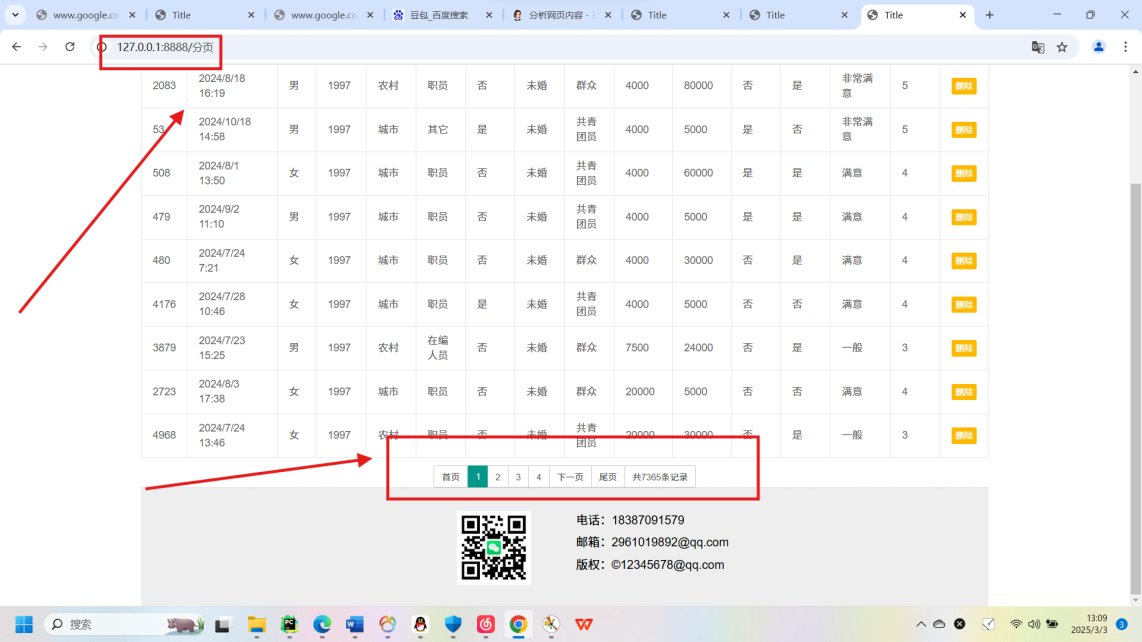Viewport: 1142px width, 642px height.
Task: Open NetEase Cloud Music from the taskbar
Action: point(486,625)
